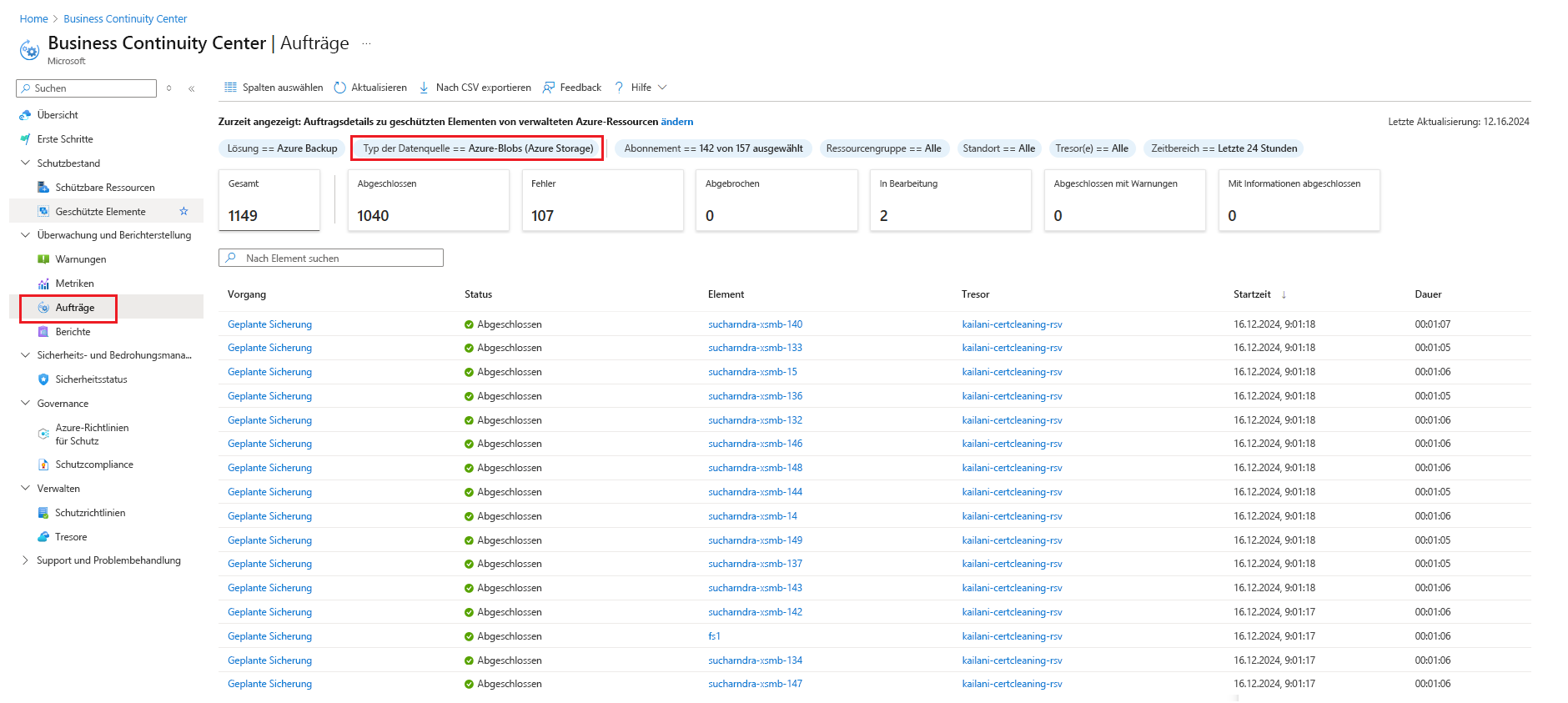Image resolution: width=1568 pixels, height=703 pixels.
Task: Click the Aktualisieren refresh icon
Action: [340, 88]
